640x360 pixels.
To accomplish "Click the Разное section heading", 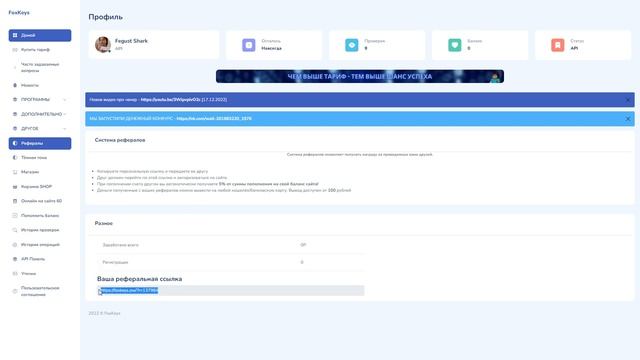I will 104,223.
